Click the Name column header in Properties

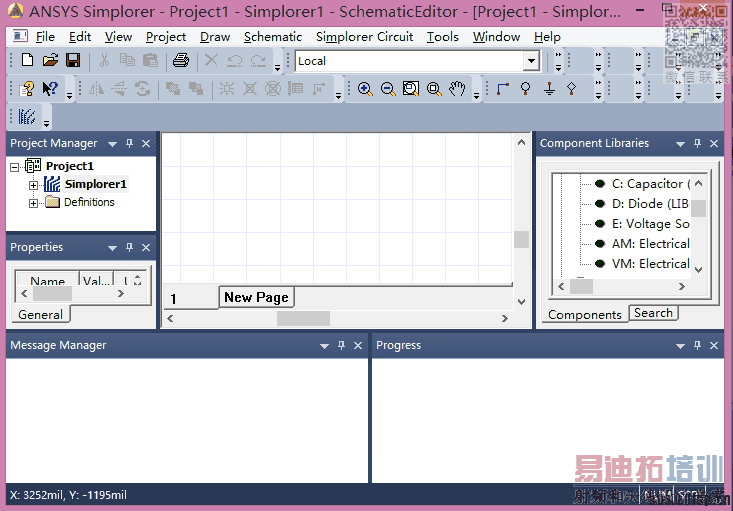coord(47,279)
